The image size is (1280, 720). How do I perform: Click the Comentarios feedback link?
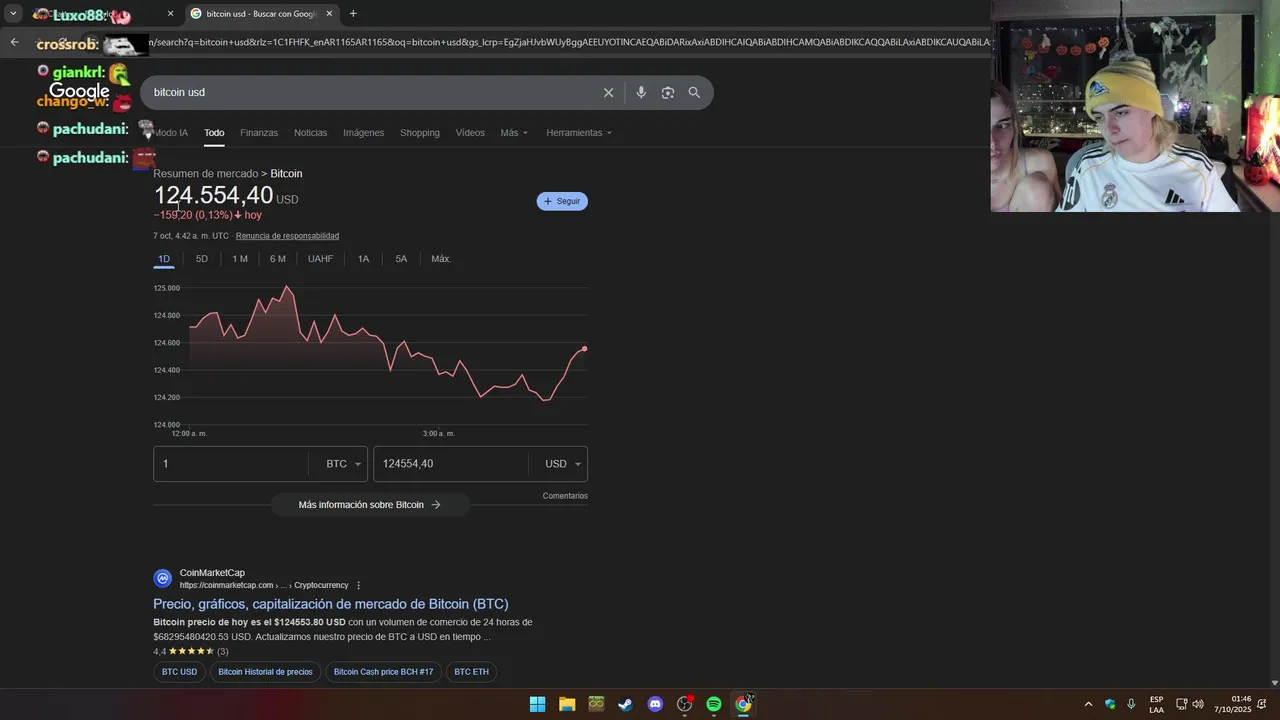(x=565, y=496)
